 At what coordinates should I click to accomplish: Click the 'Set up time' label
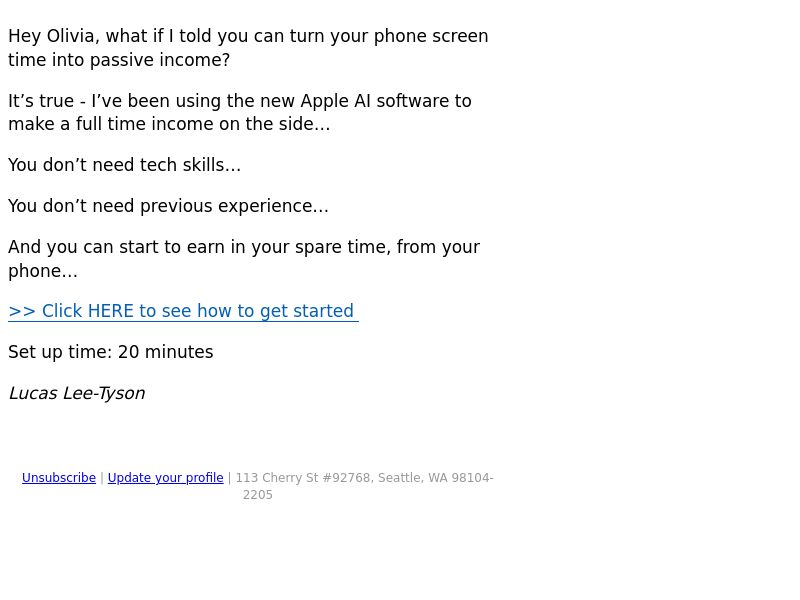pyautogui.click(x=60, y=352)
